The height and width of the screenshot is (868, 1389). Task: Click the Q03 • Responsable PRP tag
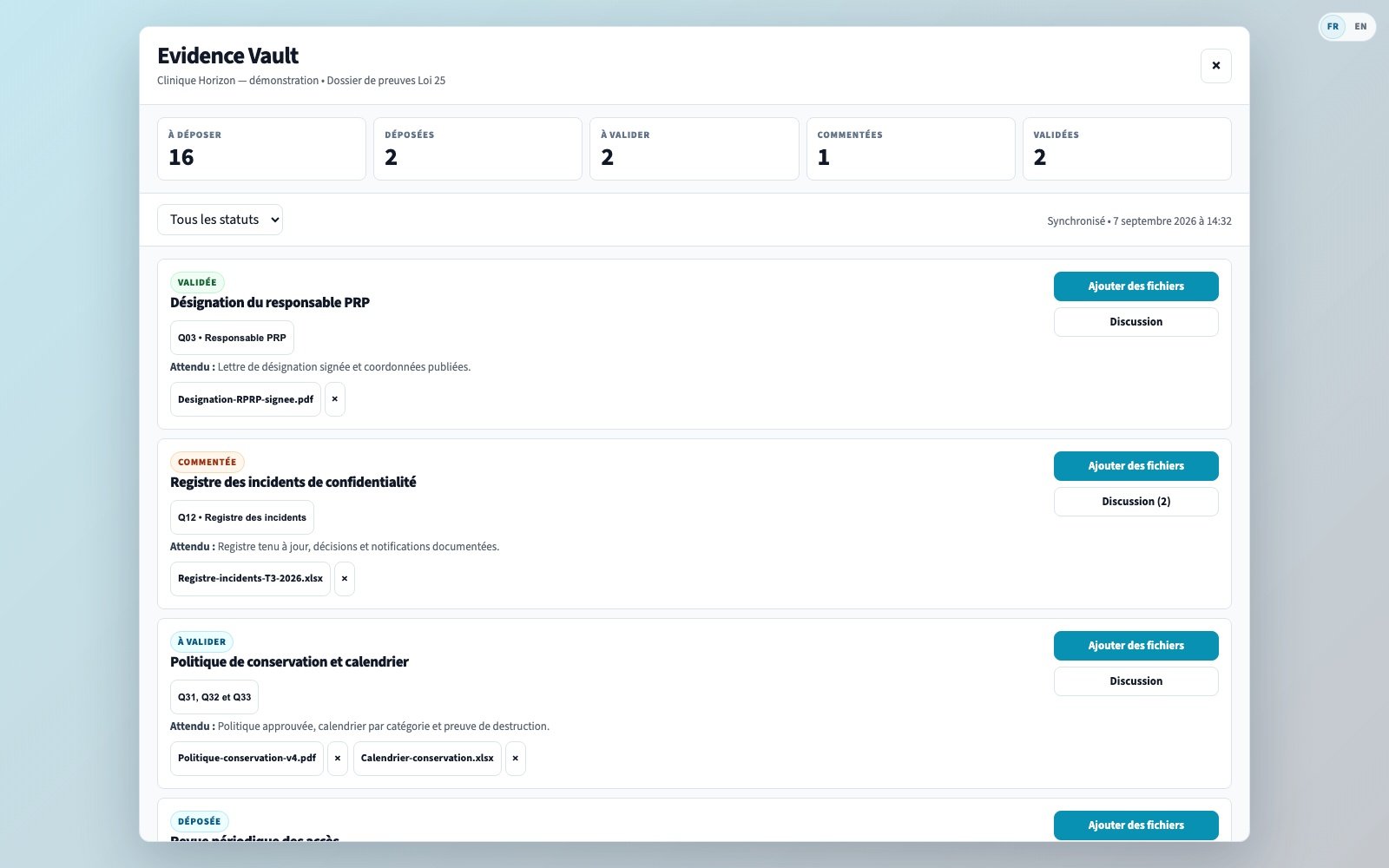click(232, 338)
